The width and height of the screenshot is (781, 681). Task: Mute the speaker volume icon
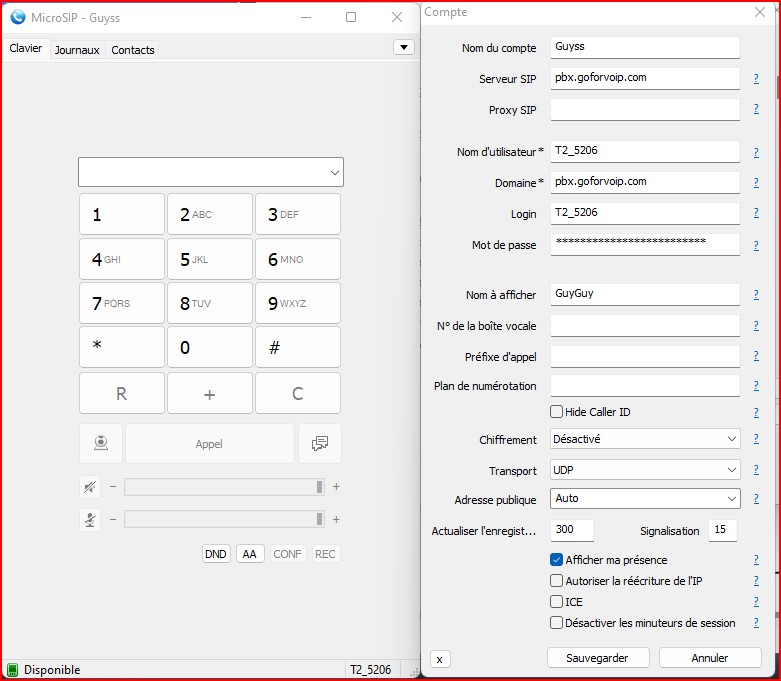click(90, 487)
